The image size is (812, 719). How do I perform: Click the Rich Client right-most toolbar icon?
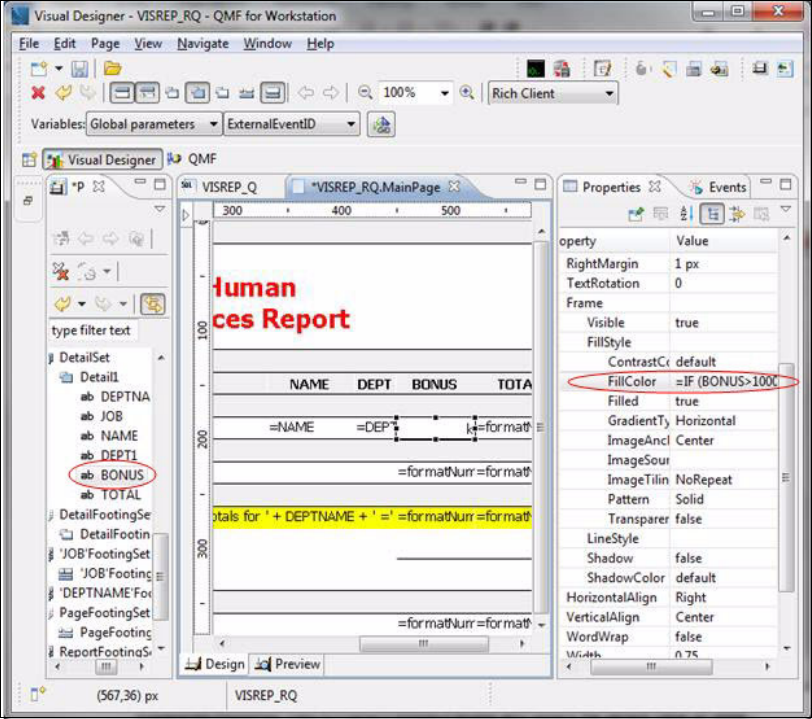pyautogui.click(x=785, y=69)
